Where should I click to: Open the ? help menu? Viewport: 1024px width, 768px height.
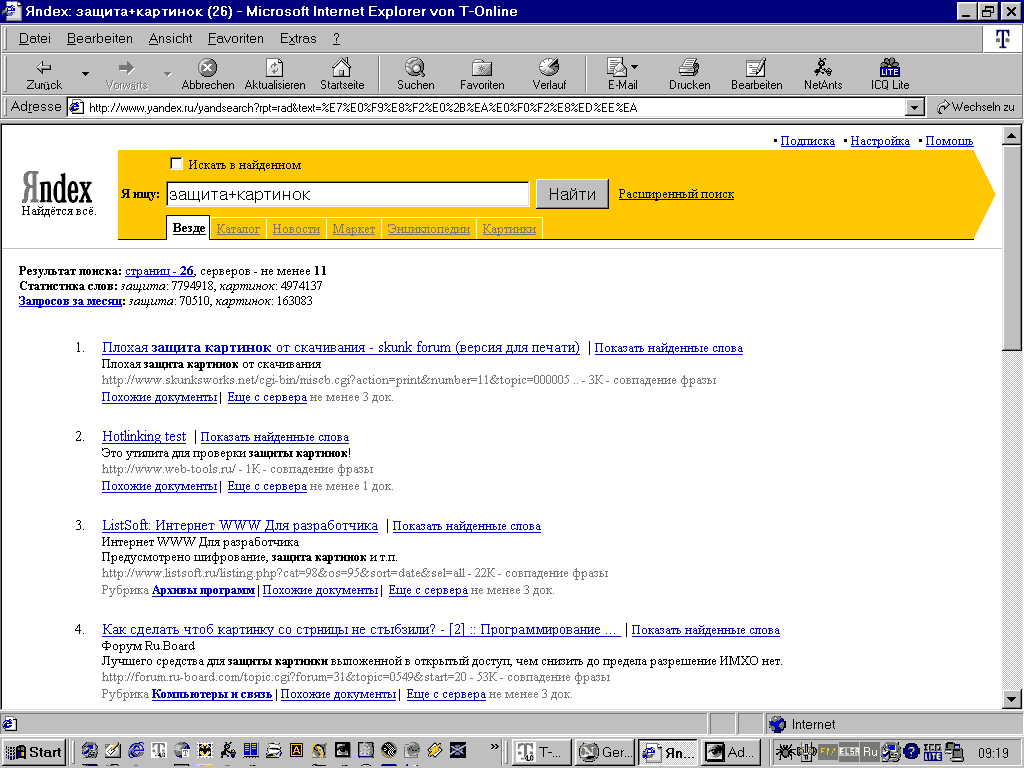pos(336,39)
